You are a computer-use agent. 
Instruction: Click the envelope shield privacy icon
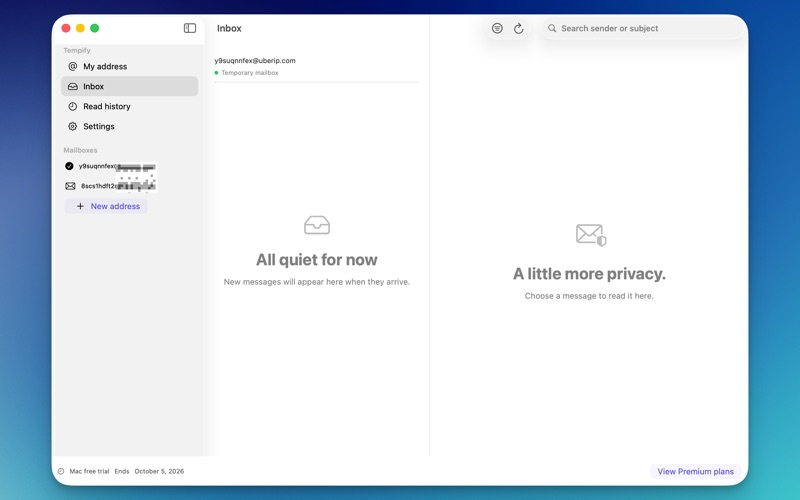point(591,235)
